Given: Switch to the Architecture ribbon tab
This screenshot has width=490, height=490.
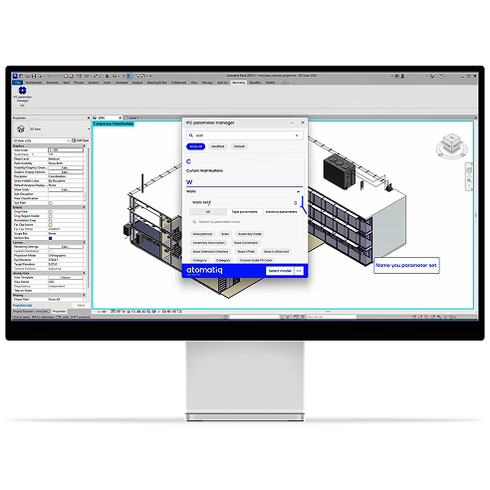Looking at the screenshot, I should [34, 83].
